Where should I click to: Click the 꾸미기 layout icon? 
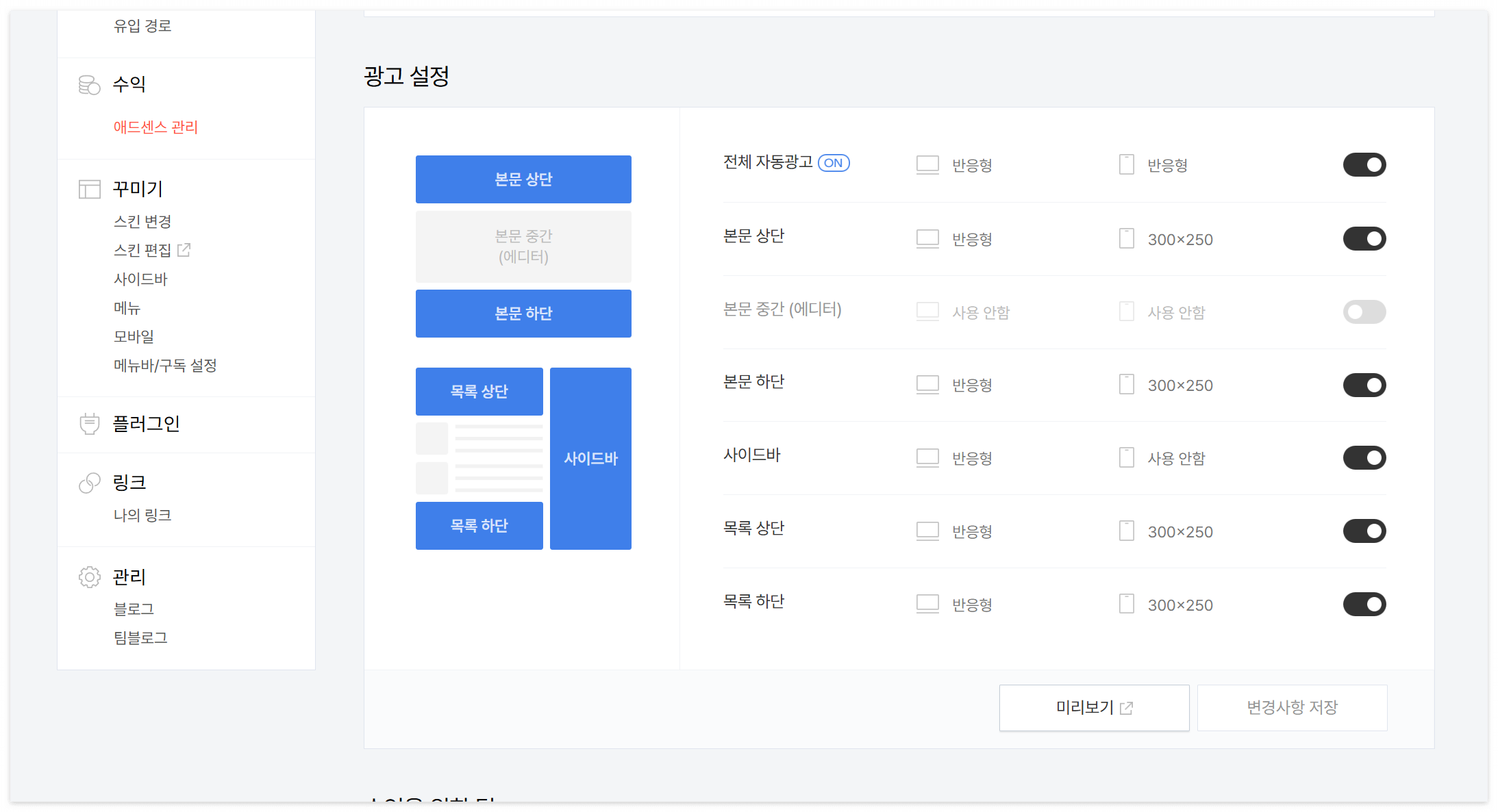click(89, 189)
